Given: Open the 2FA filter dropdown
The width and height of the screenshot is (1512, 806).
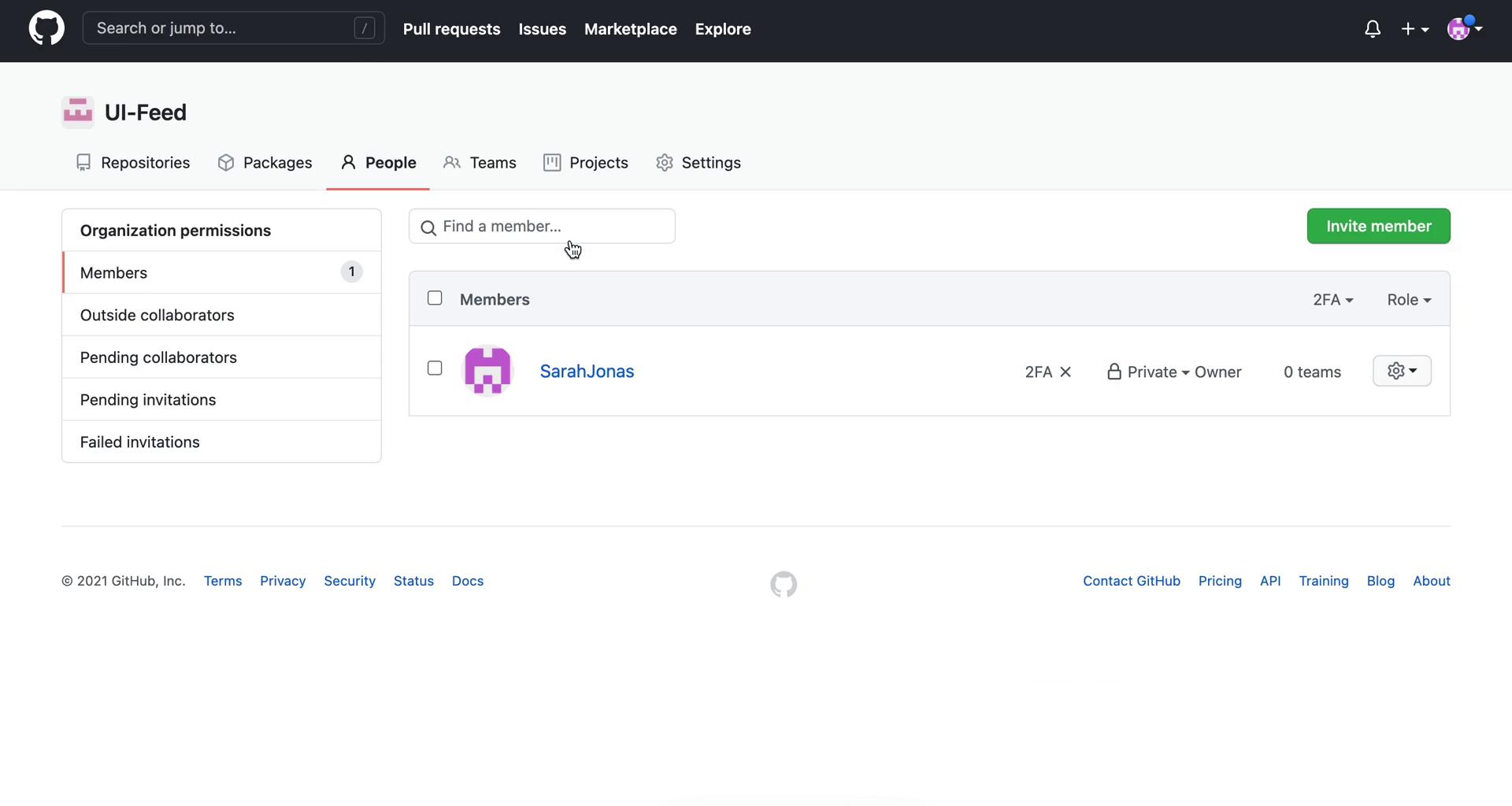Looking at the screenshot, I should 1332,300.
